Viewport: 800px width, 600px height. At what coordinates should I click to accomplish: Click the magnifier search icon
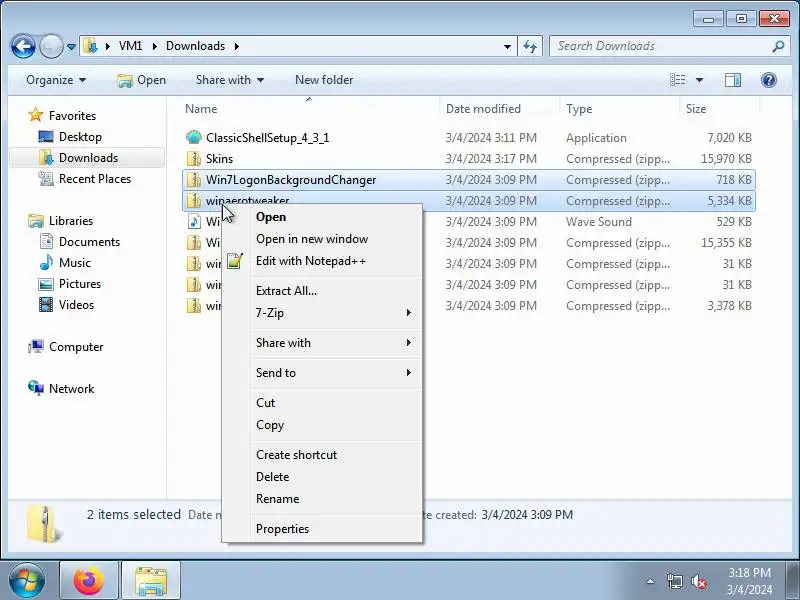[x=778, y=46]
